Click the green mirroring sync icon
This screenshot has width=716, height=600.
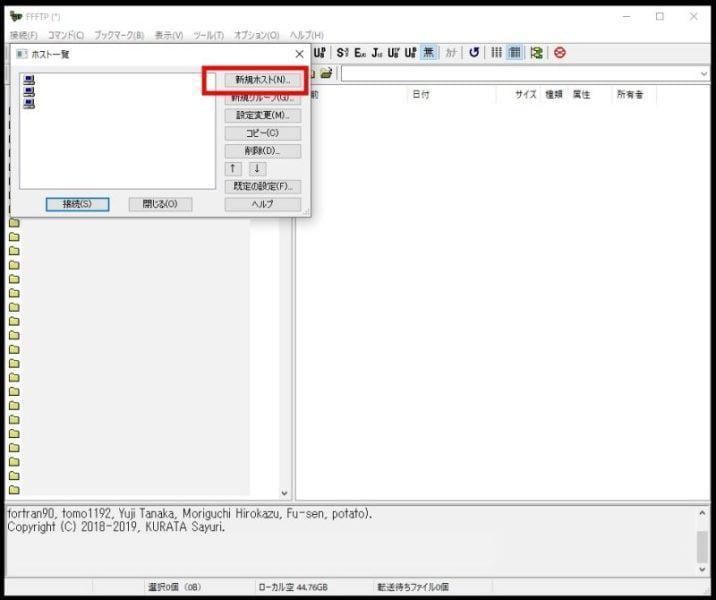[x=537, y=53]
